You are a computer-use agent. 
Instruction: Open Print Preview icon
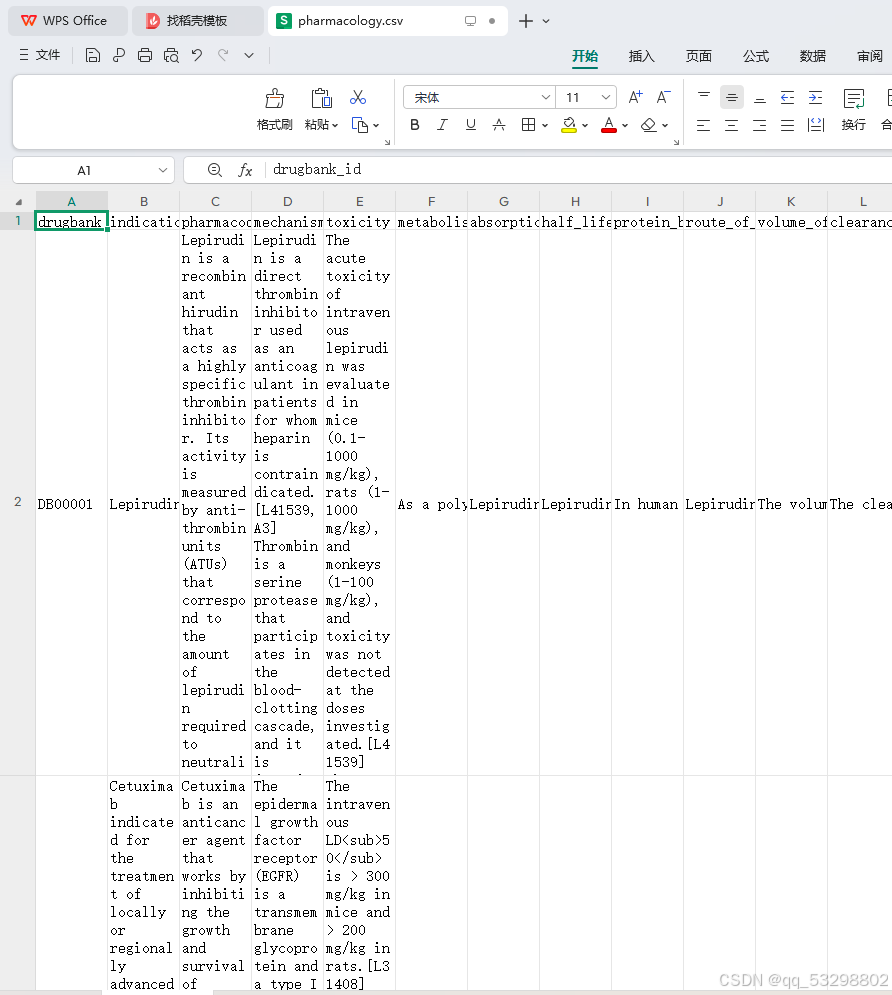(x=171, y=55)
